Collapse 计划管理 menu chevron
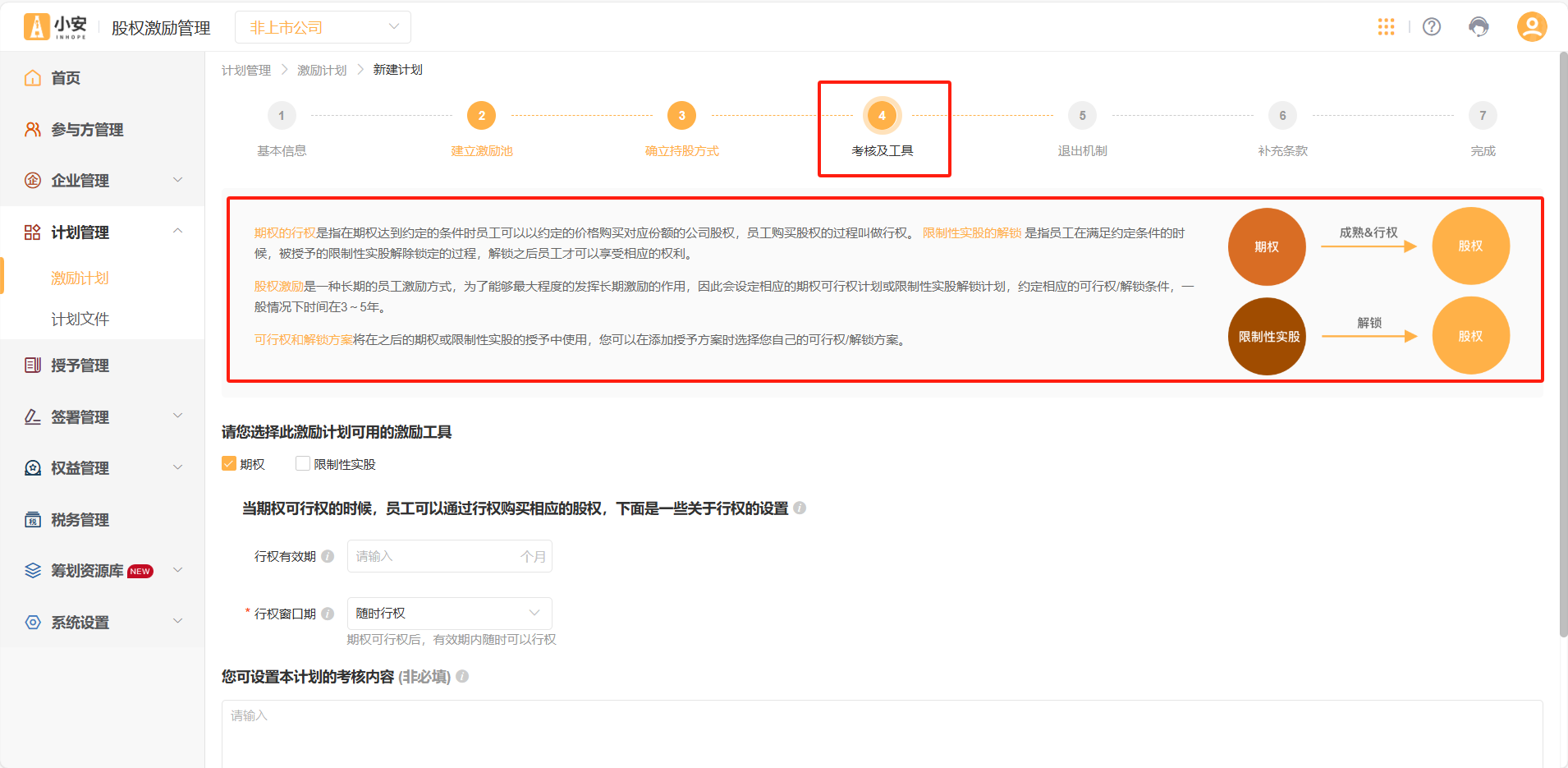 click(178, 232)
